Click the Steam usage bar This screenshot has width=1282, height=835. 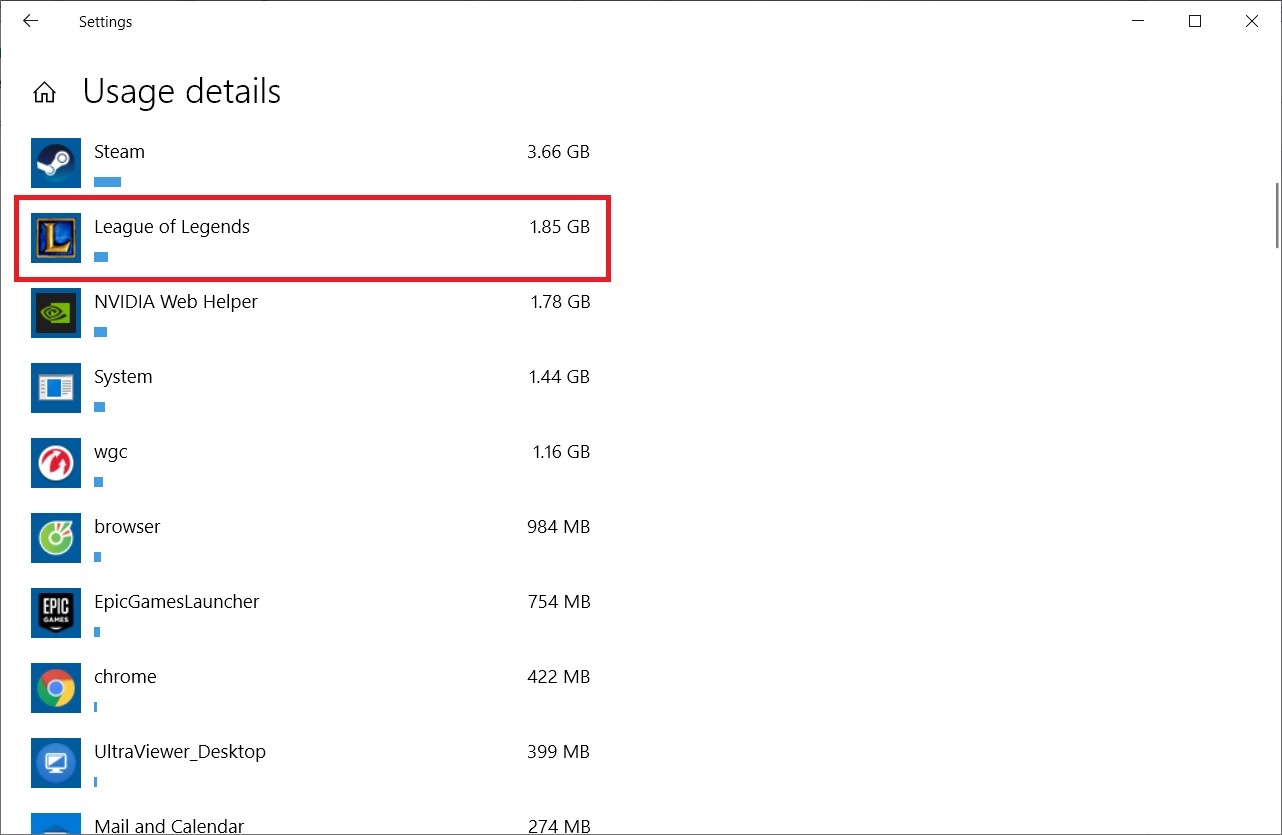(x=107, y=182)
